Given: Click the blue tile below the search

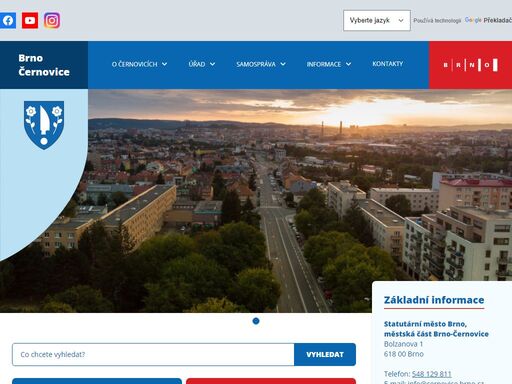Looking at the screenshot, I should point(97,381).
